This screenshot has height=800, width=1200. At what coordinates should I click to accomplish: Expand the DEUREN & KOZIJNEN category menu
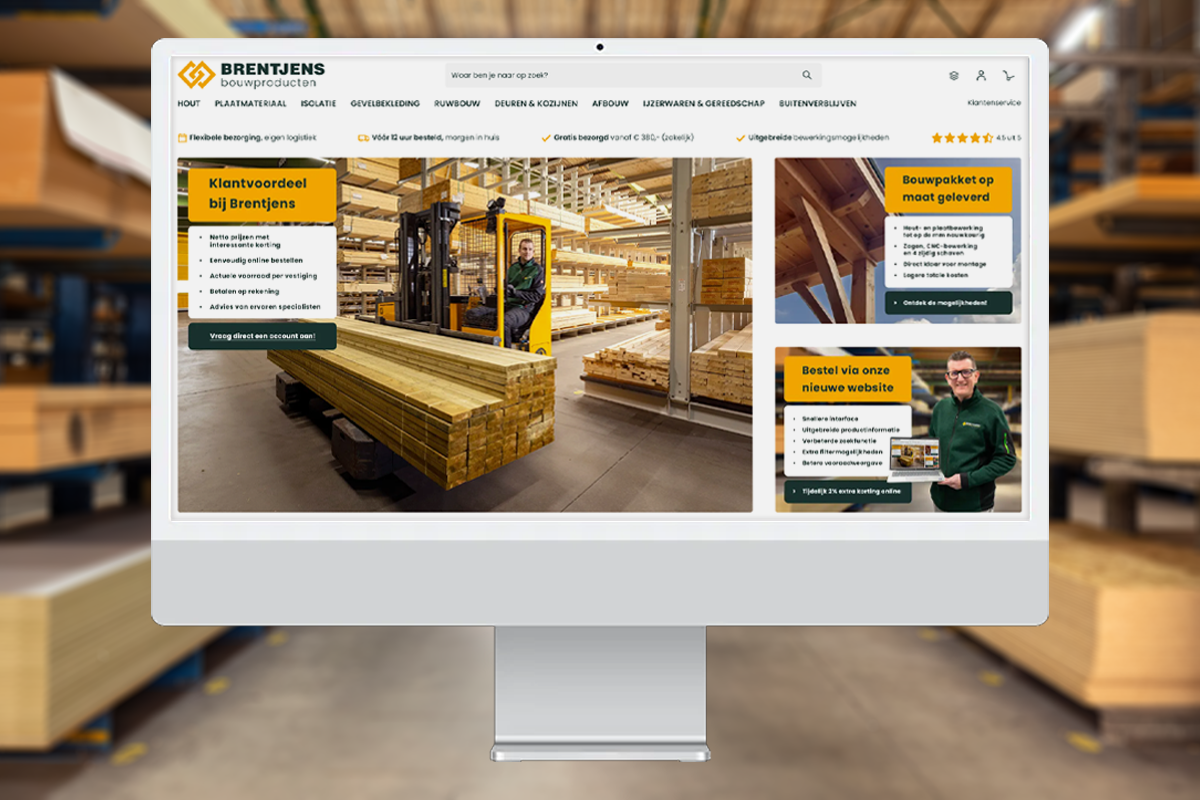(536, 103)
